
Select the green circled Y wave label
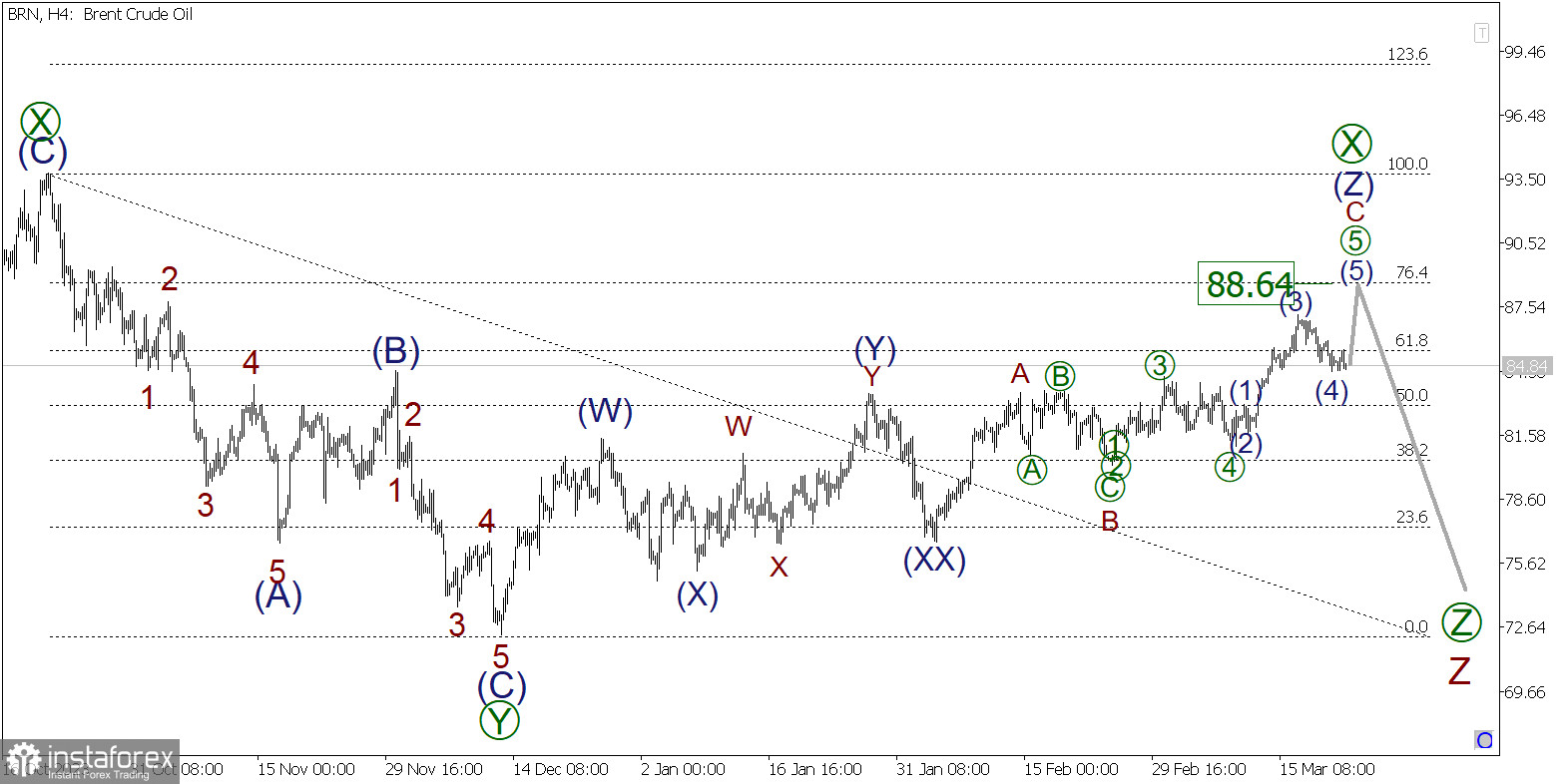499,720
